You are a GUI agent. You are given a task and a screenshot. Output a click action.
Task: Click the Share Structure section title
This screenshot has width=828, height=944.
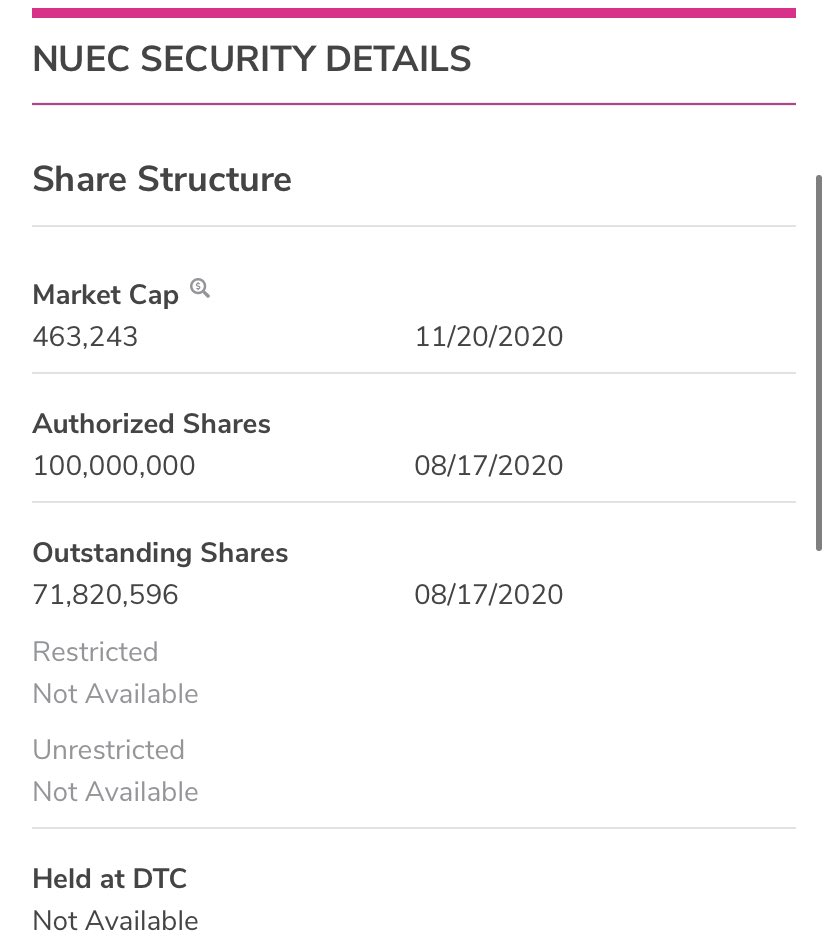coord(162,179)
